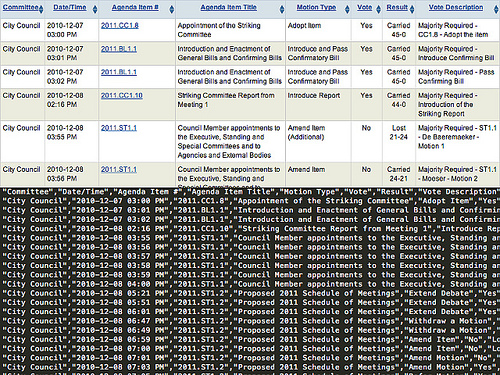Click CSV line with 2010-12-08 02:16 PM
The width and height of the screenshot is (500, 375).
click(x=250, y=229)
